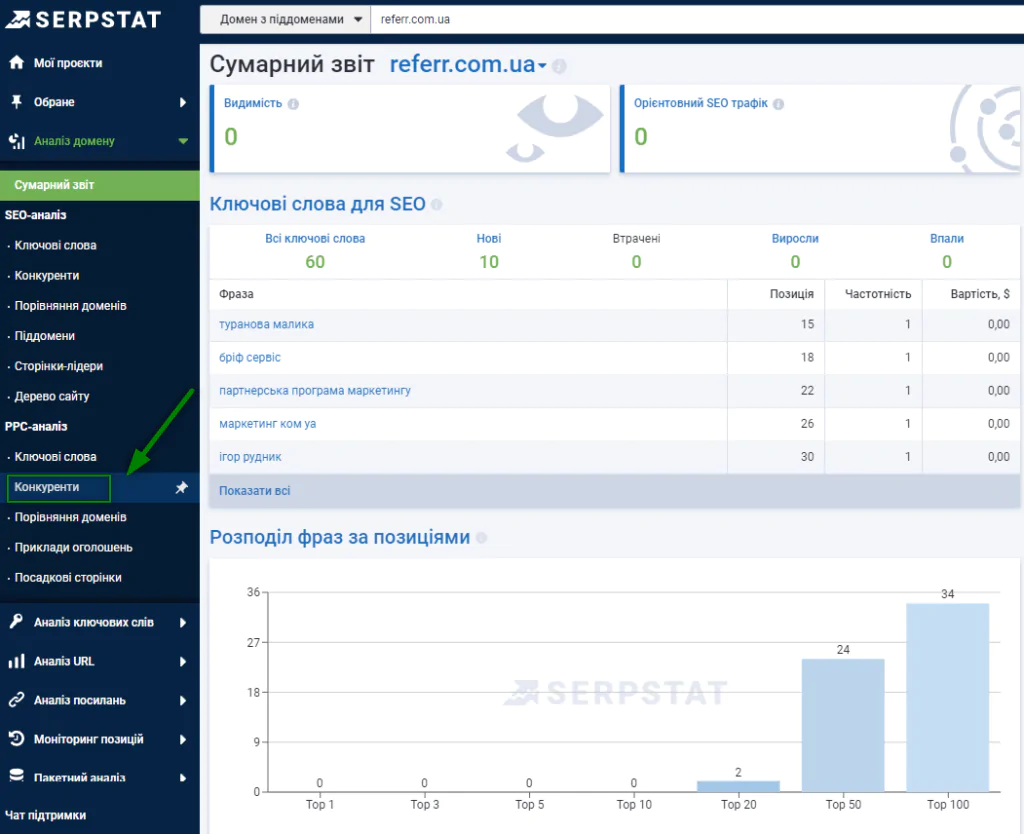The width and height of the screenshot is (1024, 834).
Task: Click the Розподіл фраз за позиціями heading
Action: 340,537
